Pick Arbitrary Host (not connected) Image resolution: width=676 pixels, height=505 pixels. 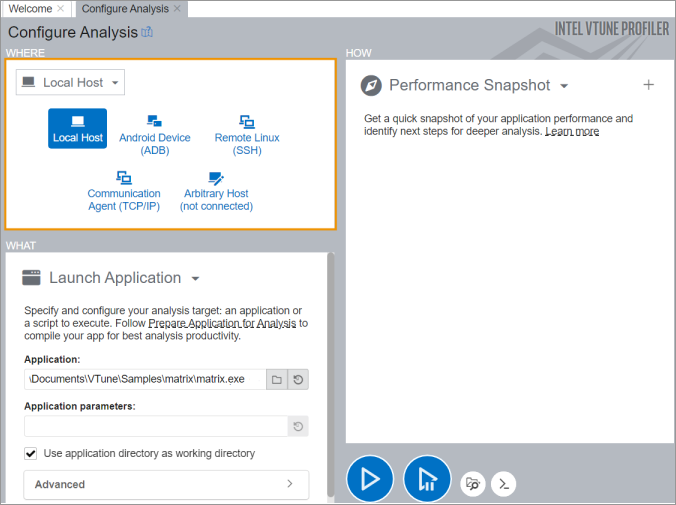pos(216,192)
